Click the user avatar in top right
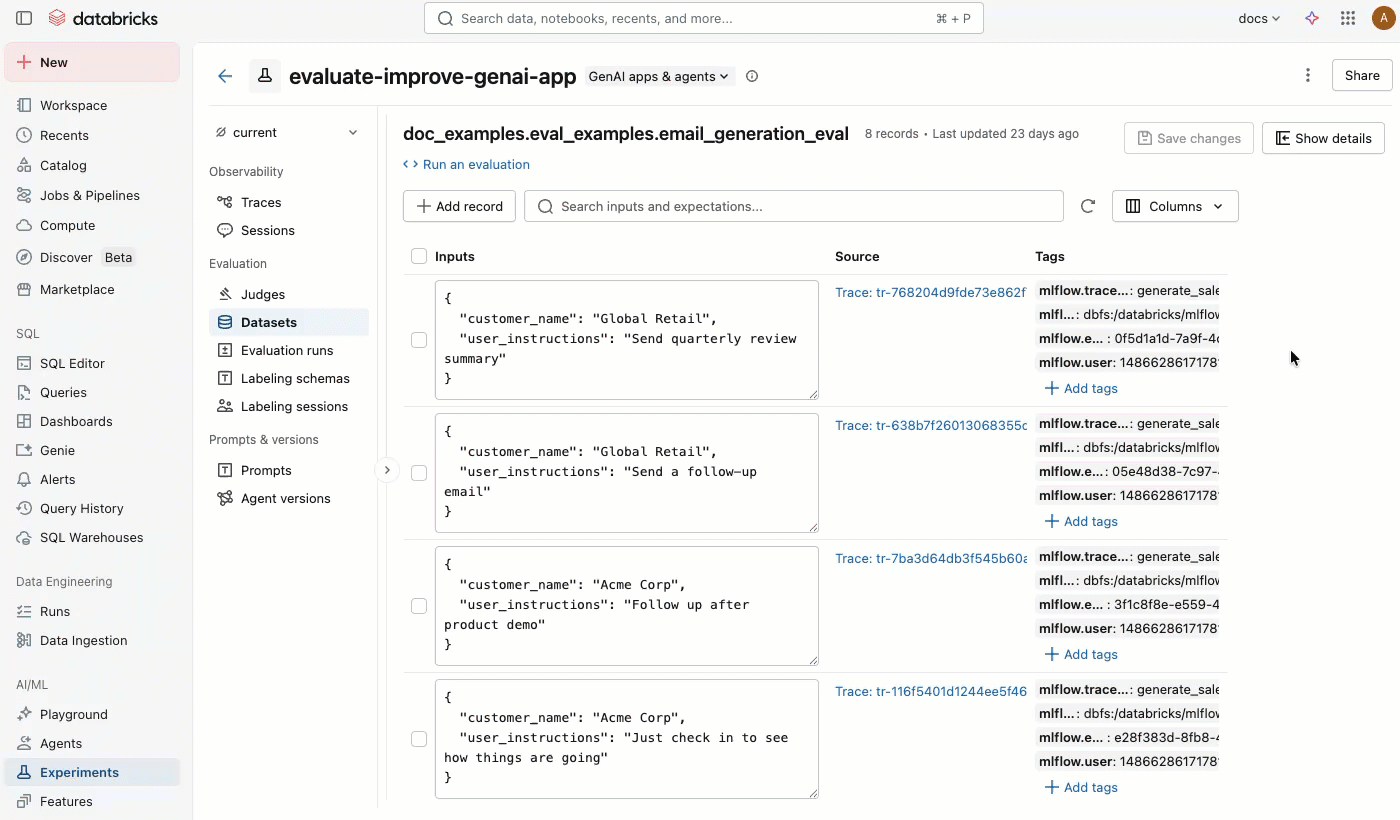 click(x=1383, y=18)
